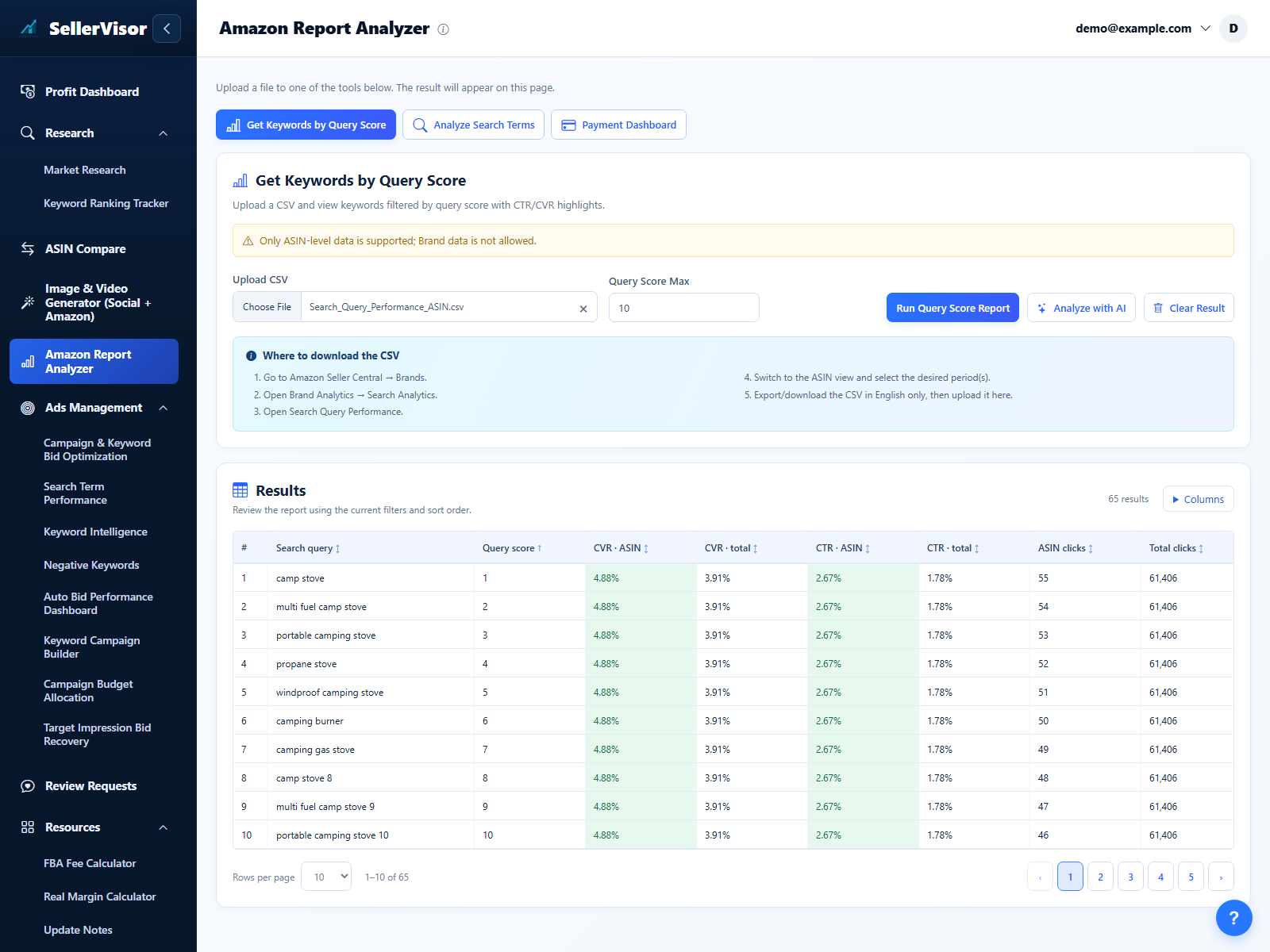Click the Amazon Report Analyzer bar-chart icon

coord(28,362)
